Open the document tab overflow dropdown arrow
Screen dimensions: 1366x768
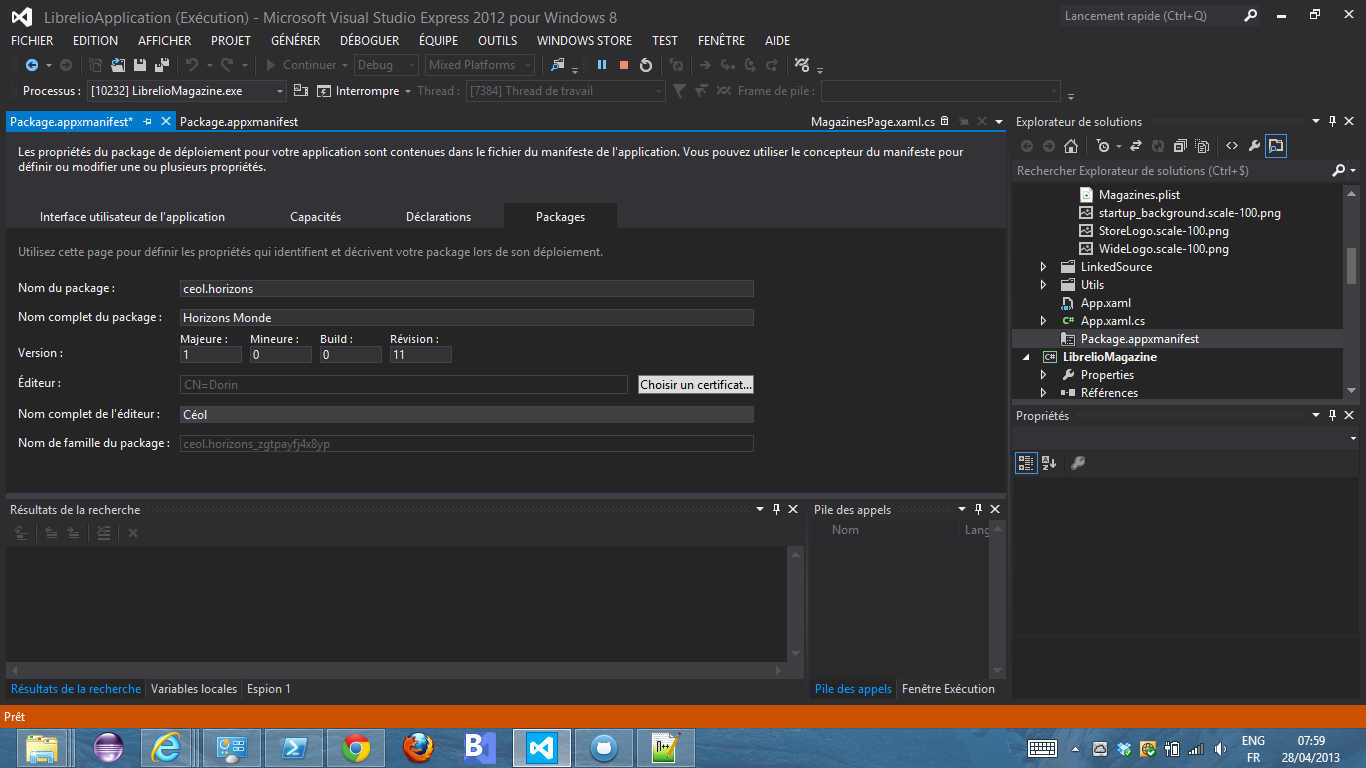click(998, 121)
